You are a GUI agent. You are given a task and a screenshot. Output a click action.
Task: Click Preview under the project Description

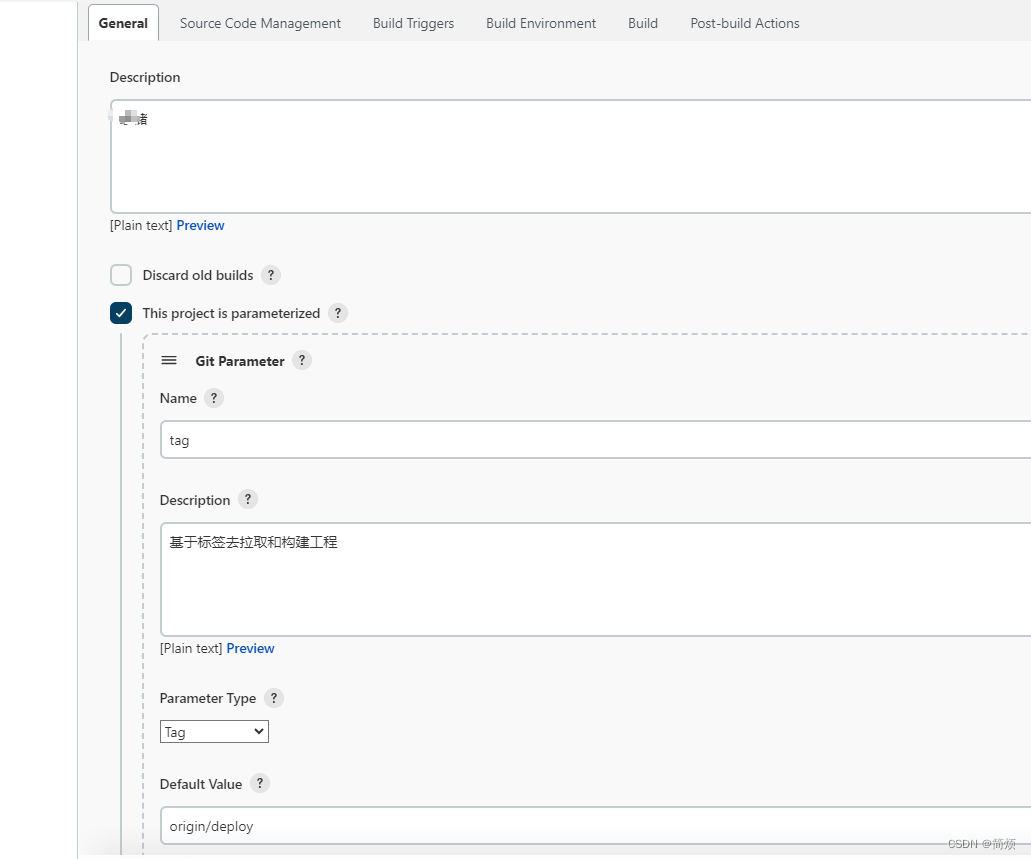pos(200,225)
